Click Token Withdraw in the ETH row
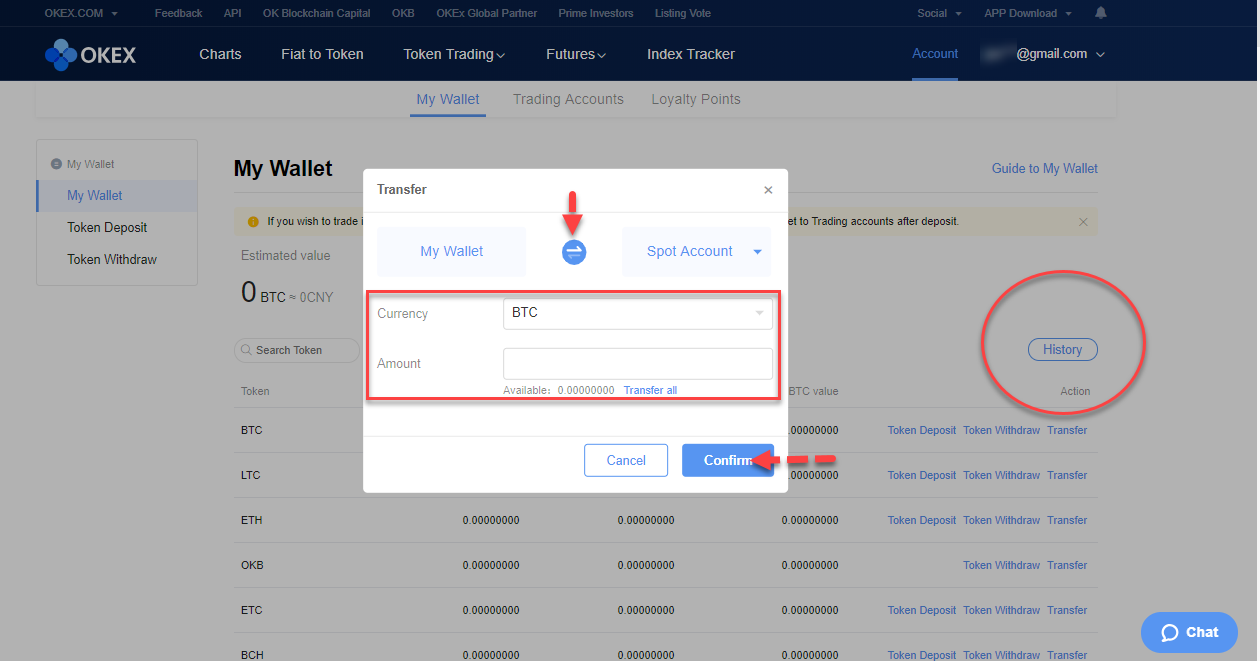Viewport: 1260px width, 661px height. click(x=1001, y=521)
